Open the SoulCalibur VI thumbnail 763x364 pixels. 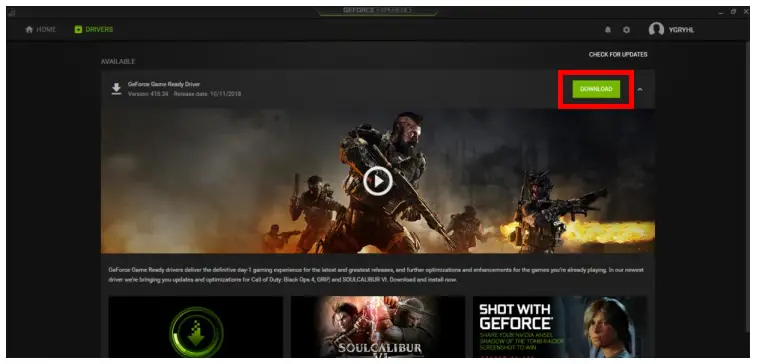(378, 327)
